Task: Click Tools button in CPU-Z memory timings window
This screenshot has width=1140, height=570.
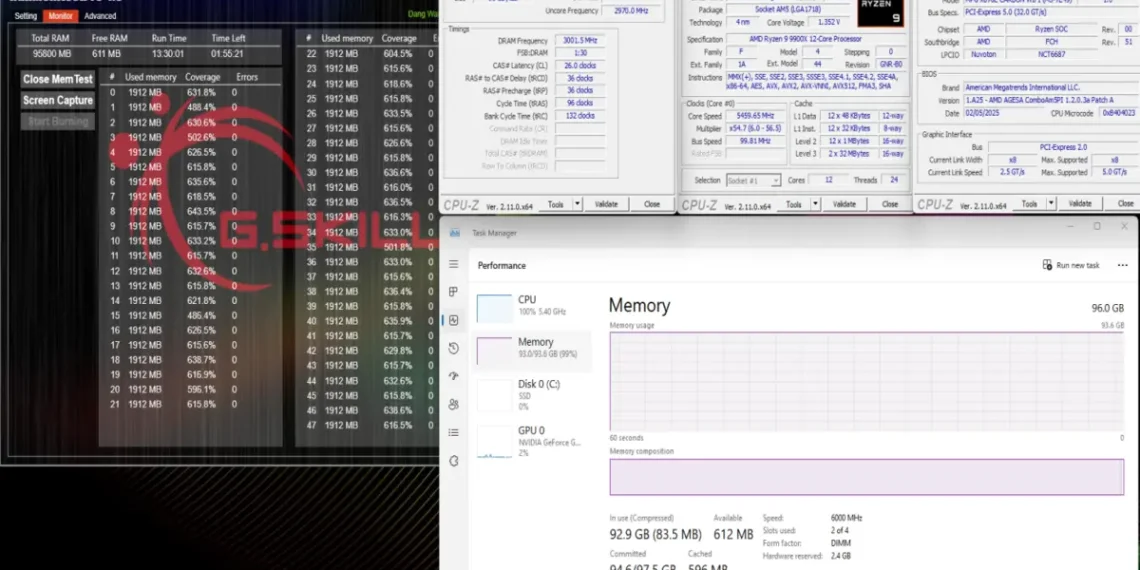Action: pos(556,204)
